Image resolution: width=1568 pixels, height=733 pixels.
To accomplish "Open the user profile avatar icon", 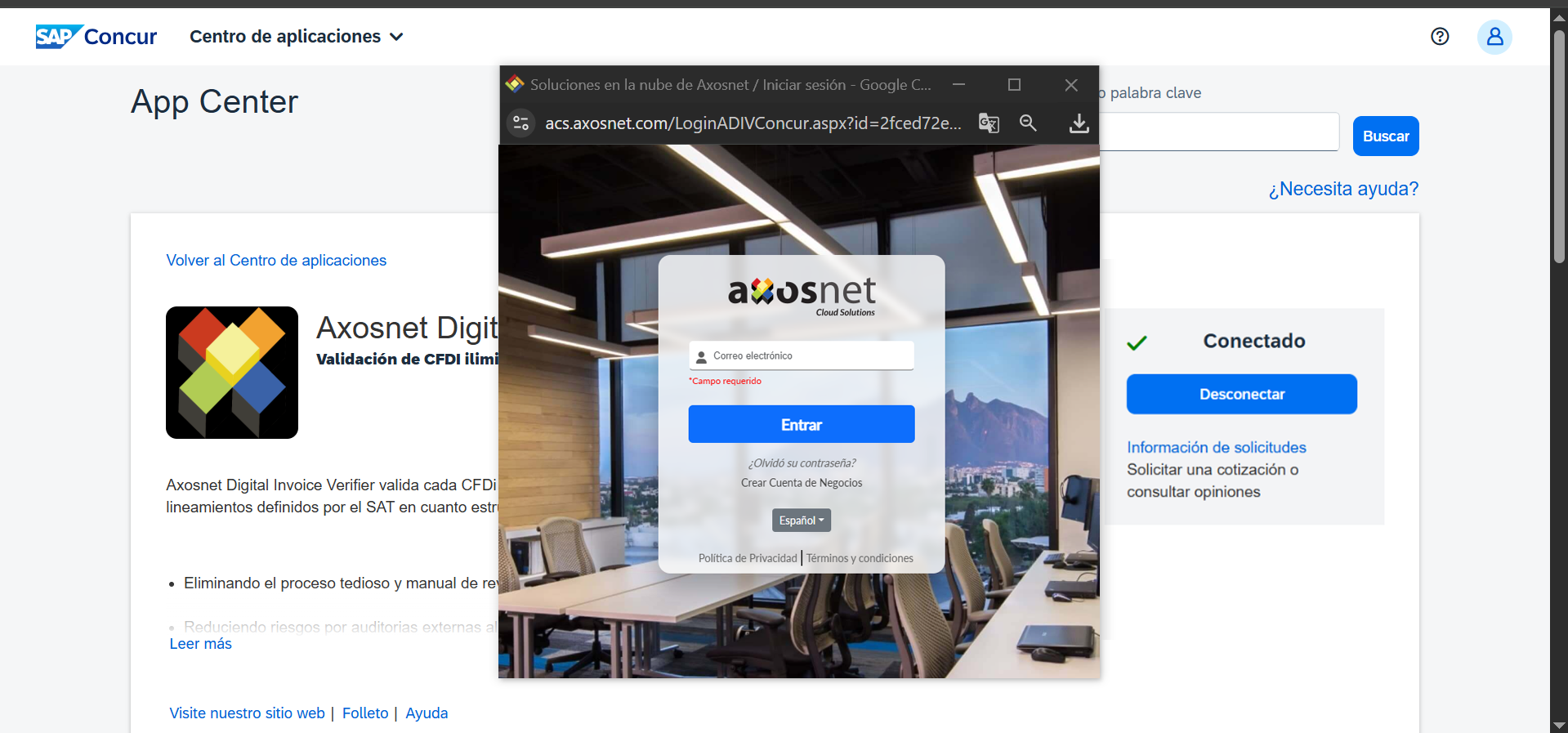I will [1494, 37].
